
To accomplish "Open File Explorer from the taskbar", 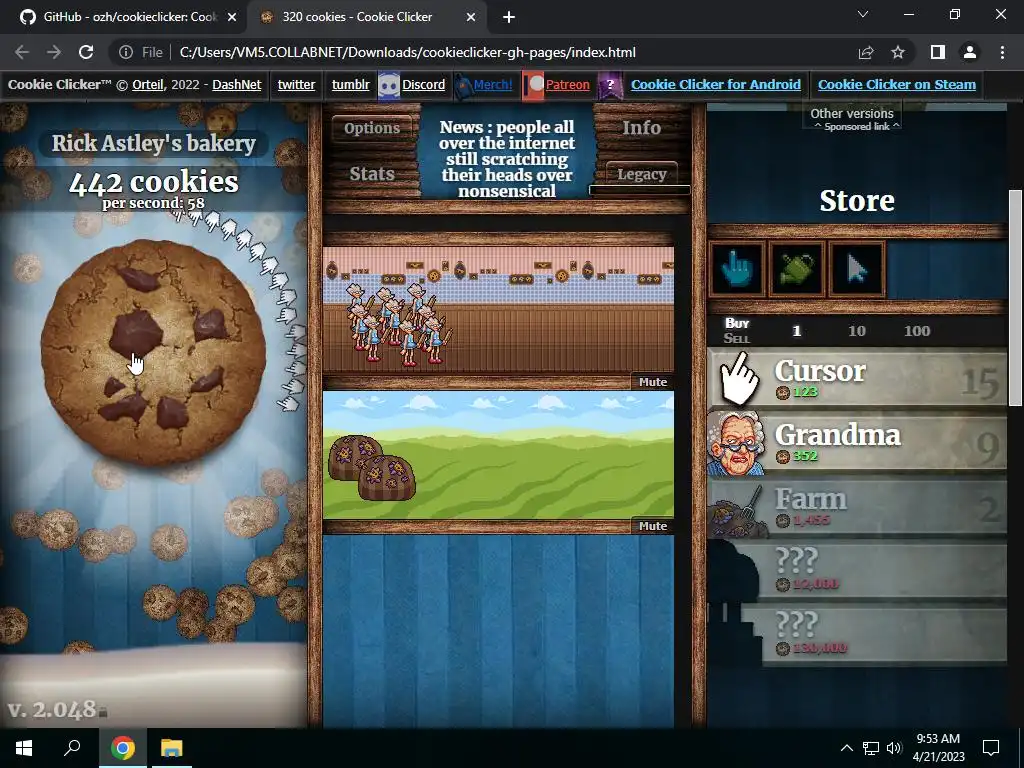I will 172,748.
